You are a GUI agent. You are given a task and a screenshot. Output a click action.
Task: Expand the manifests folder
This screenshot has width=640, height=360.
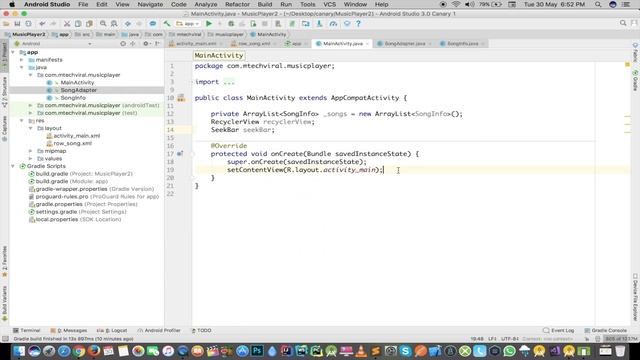pyautogui.click(x=22, y=60)
